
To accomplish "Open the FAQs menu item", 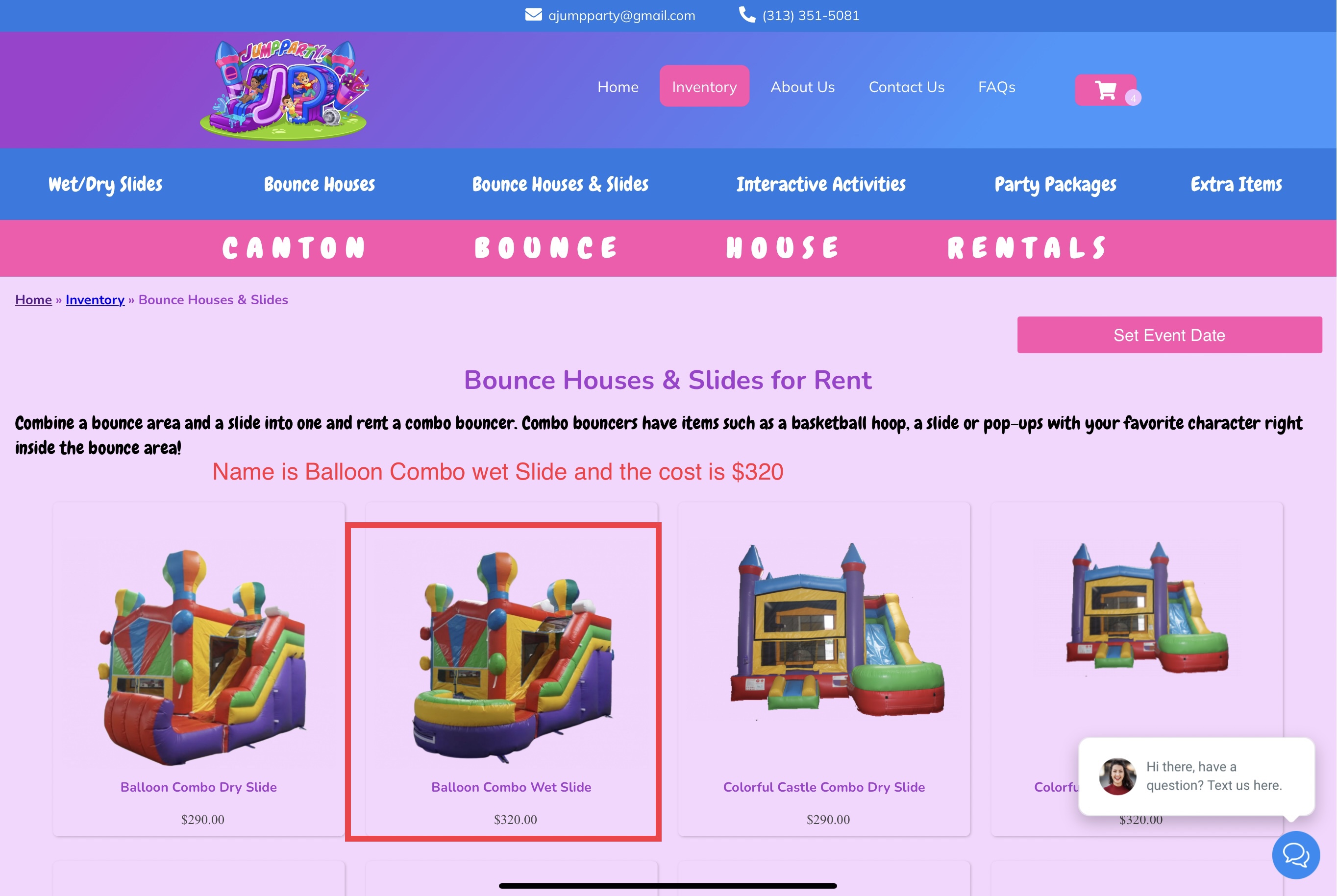I will (996, 87).
